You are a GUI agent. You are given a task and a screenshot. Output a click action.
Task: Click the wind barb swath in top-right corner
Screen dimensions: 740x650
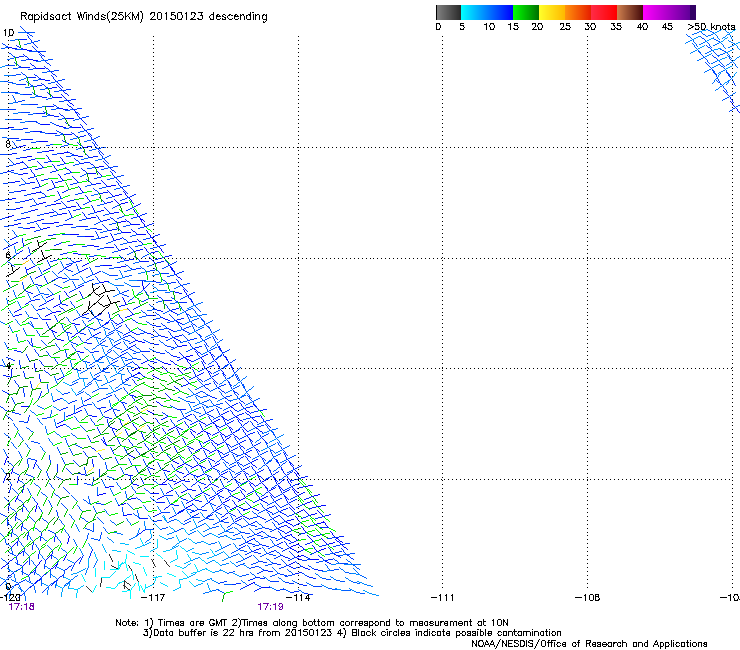[x=714, y=73]
